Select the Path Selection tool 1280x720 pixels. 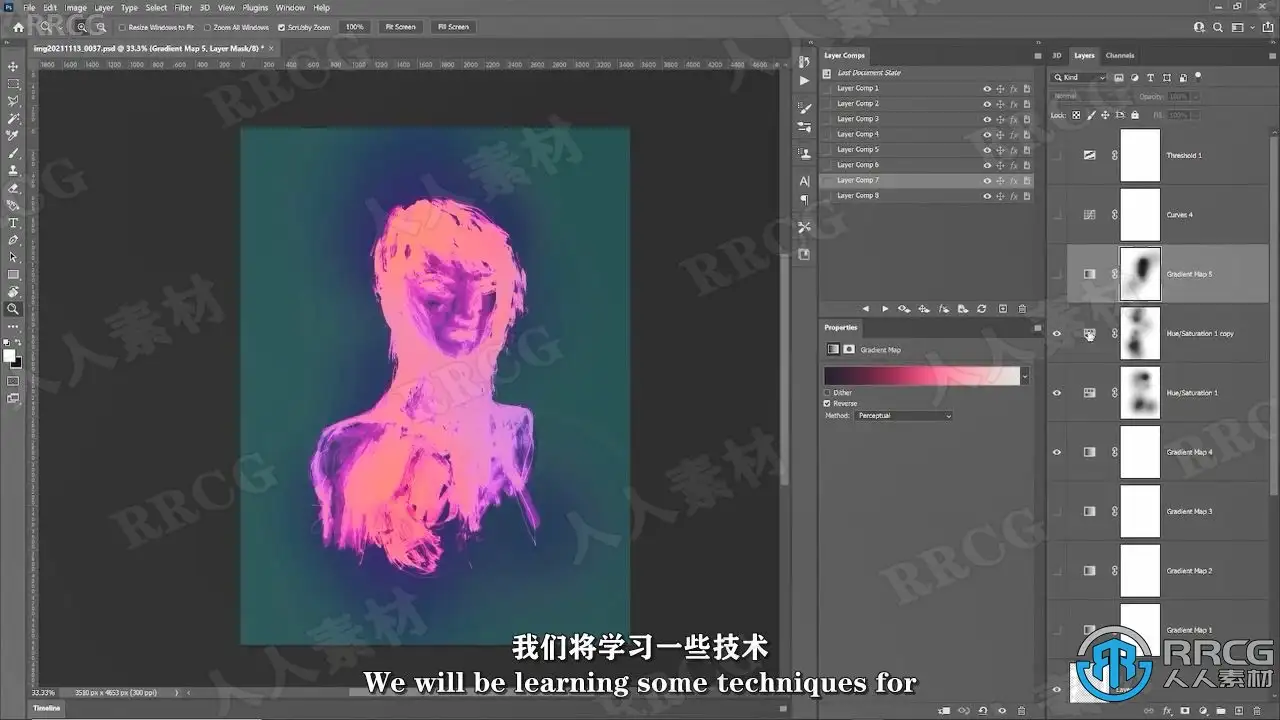13,257
